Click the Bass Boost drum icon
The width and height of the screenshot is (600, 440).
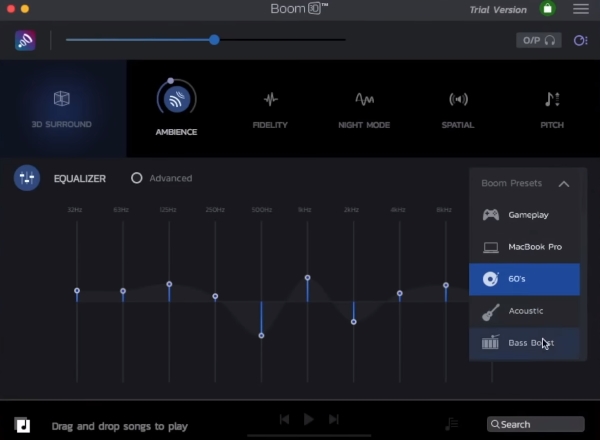coord(490,342)
